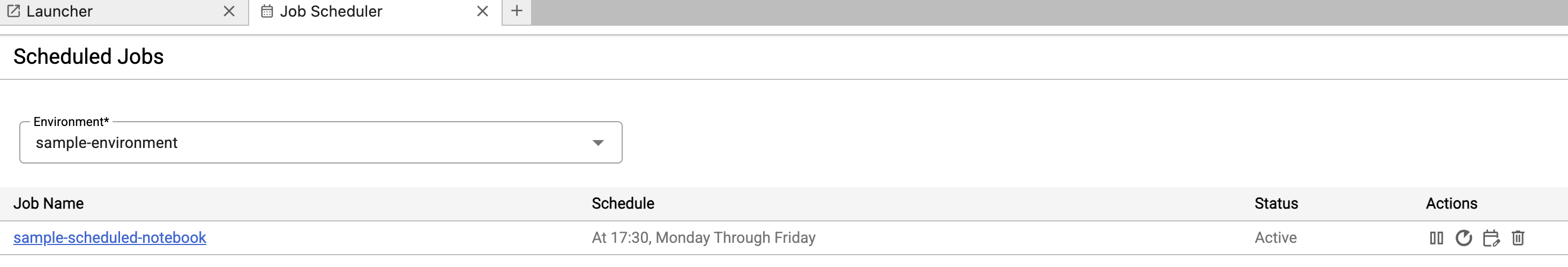1568x267 pixels.
Task: Delete the sample-scheduled-notebook job
Action: click(x=1518, y=238)
